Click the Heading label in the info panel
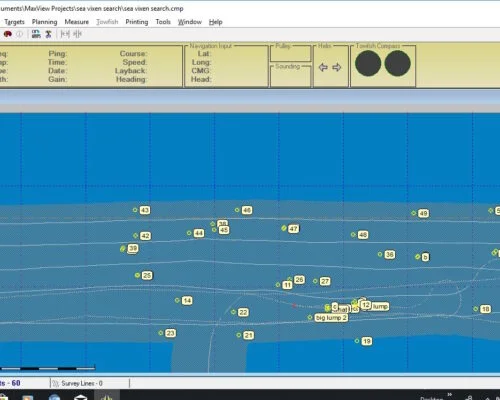Screen dimensions: 500x400 (x=131, y=79)
